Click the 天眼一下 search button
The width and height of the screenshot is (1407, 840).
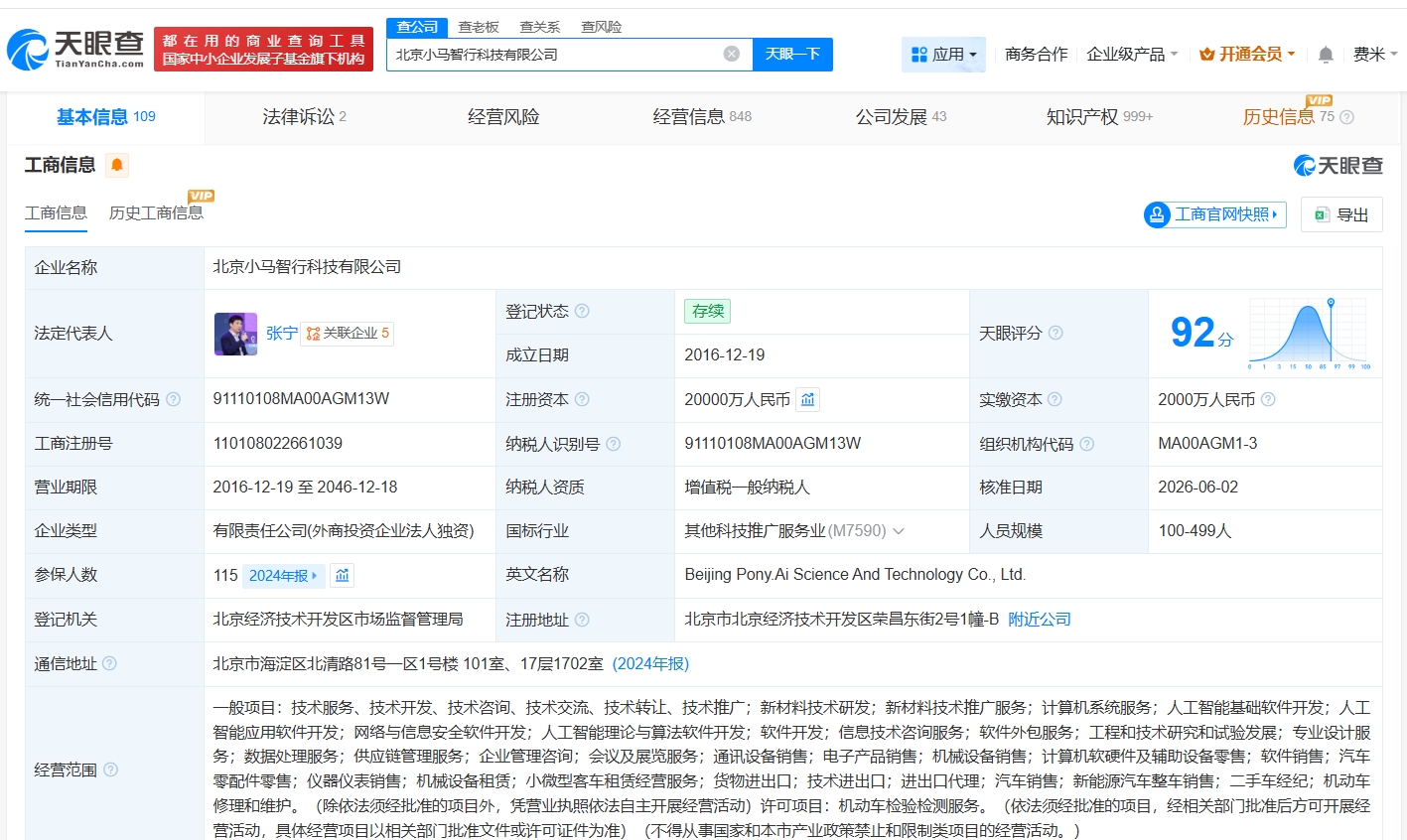pos(792,54)
